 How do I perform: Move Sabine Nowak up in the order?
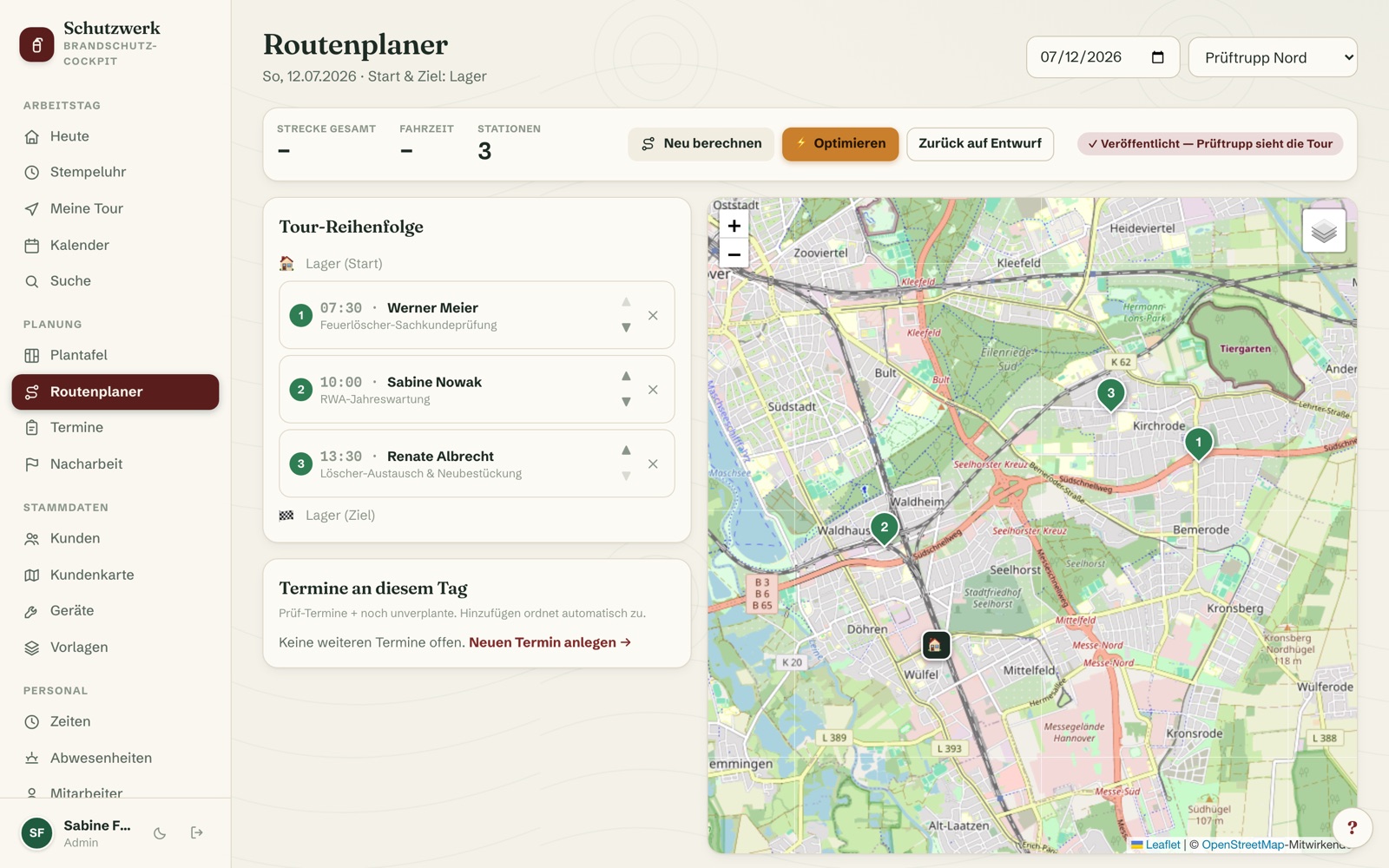click(x=626, y=376)
